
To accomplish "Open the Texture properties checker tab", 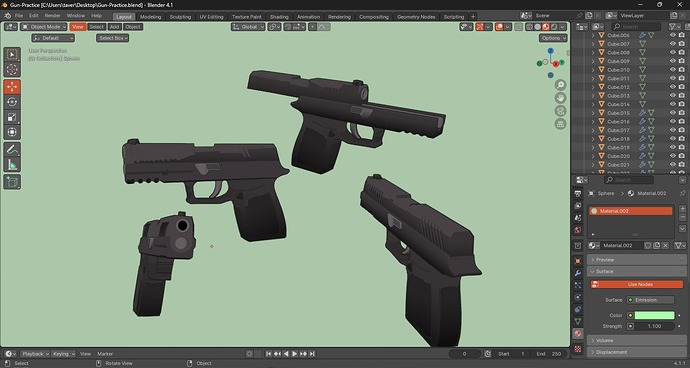I will (578, 349).
